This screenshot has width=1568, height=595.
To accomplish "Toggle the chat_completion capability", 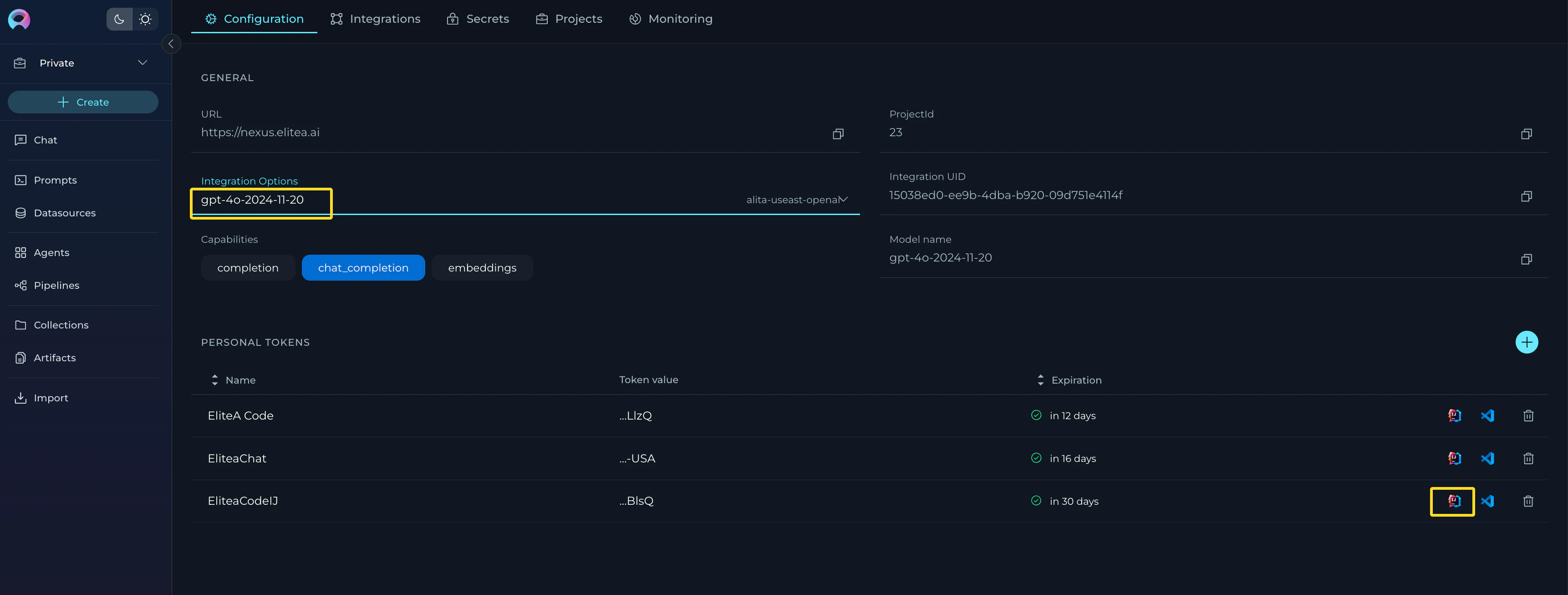I will 363,268.
